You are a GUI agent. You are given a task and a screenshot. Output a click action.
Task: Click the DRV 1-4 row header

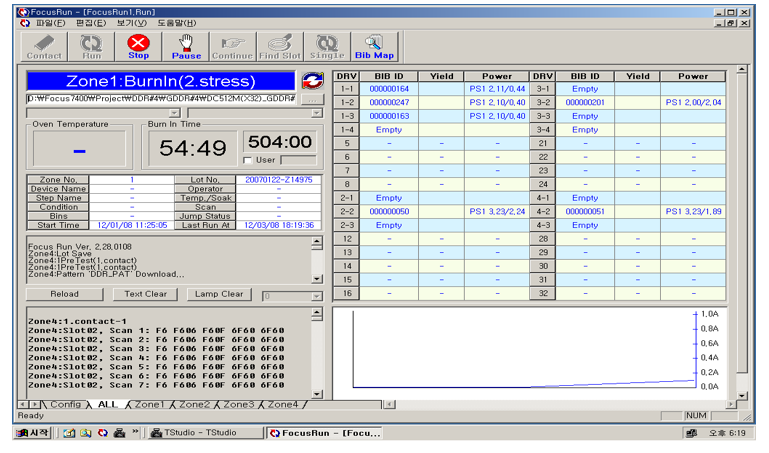(347, 130)
